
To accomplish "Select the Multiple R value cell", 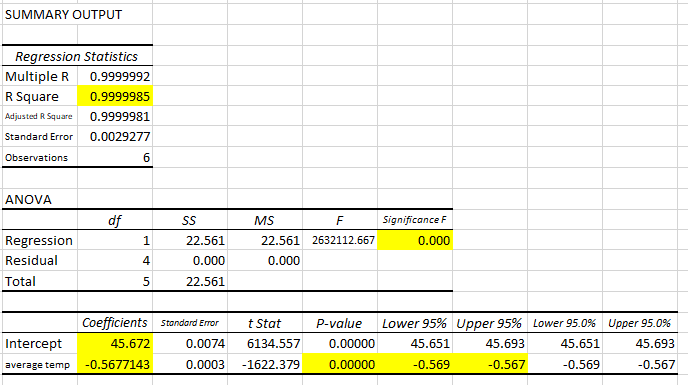I will point(115,76).
